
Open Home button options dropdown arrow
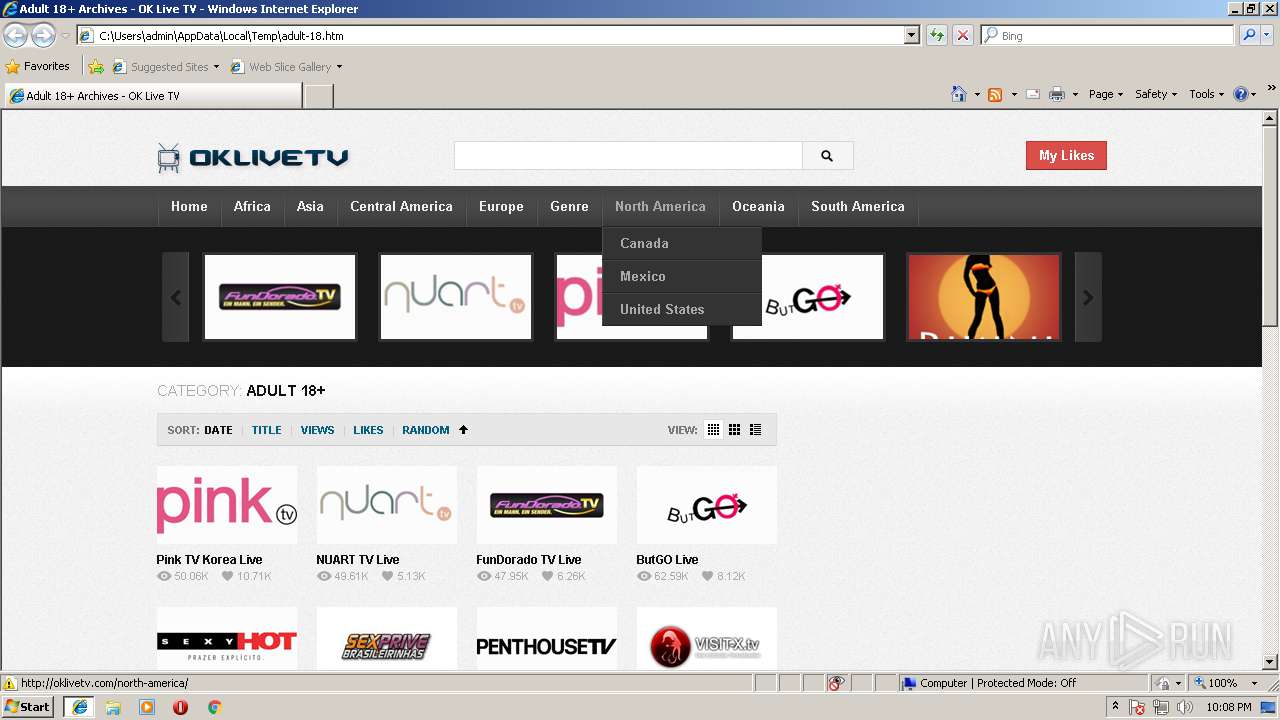tap(976, 94)
